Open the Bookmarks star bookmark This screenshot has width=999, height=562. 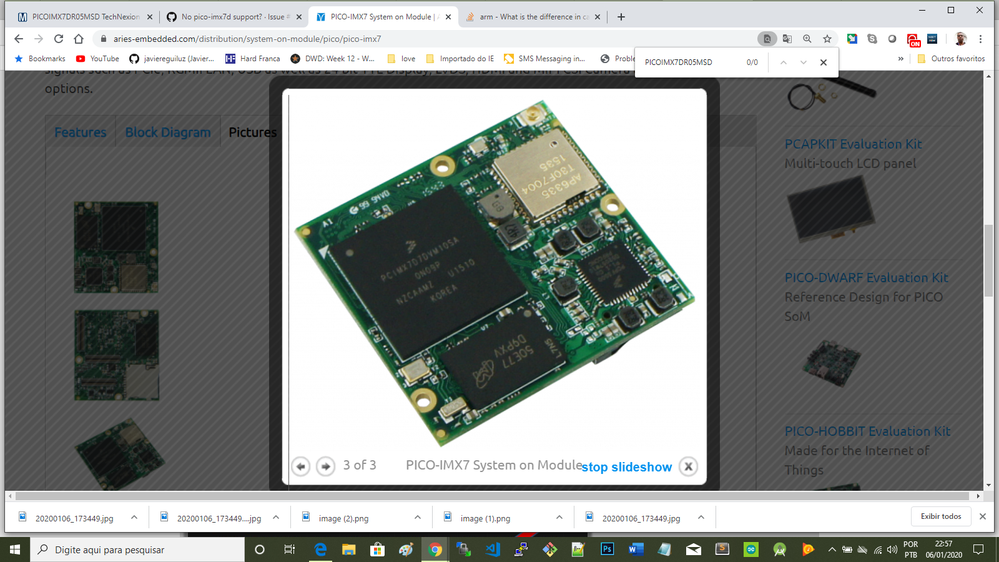point(40,59)
